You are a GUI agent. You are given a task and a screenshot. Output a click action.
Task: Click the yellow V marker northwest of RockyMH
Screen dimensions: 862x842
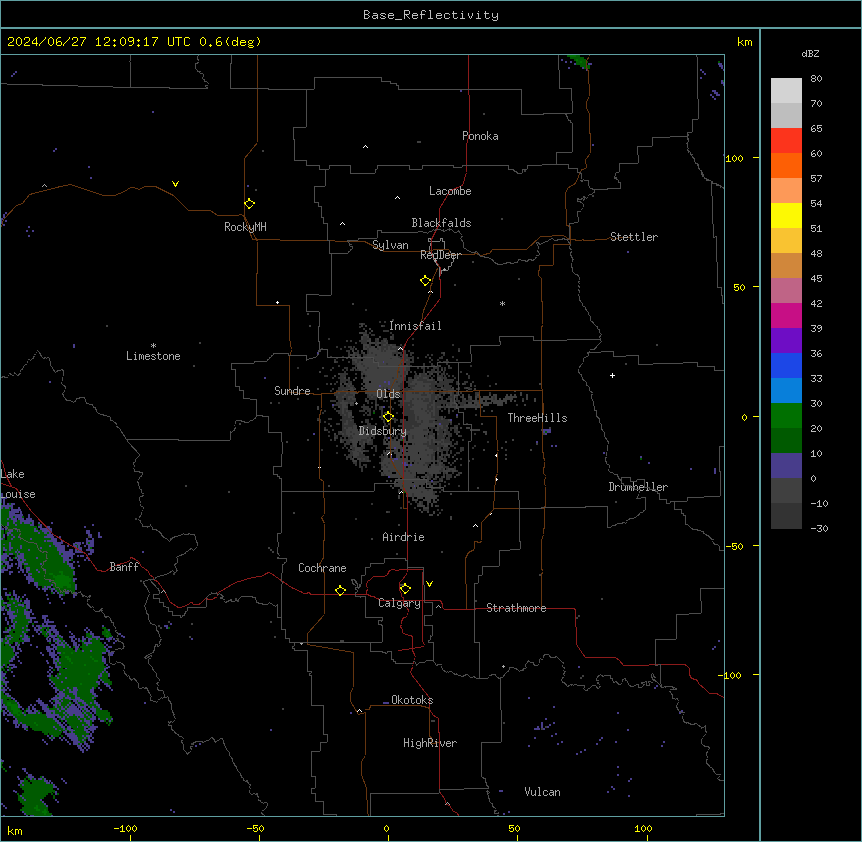(x=175, y=184)
